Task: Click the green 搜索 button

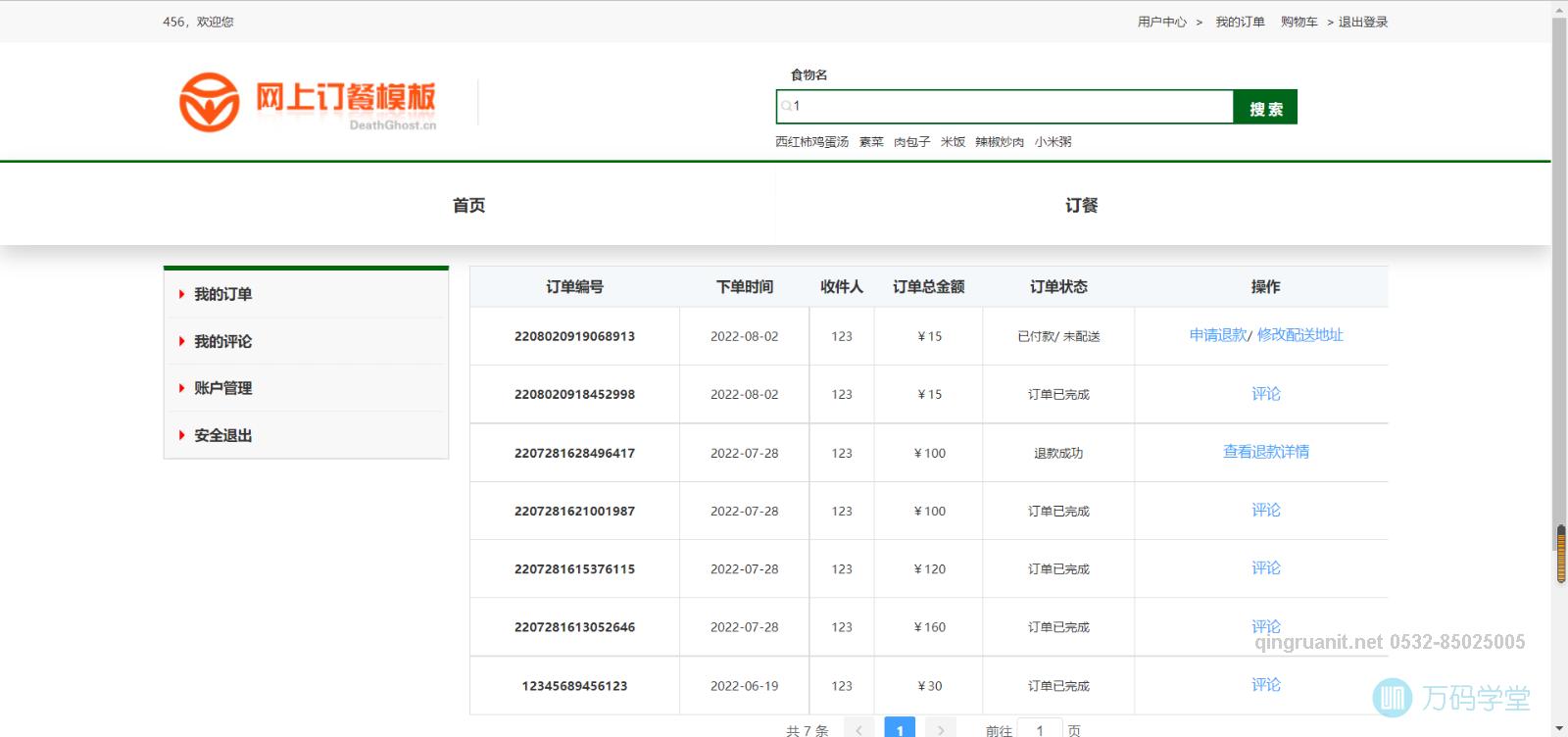Action: click(x=1265, y=107)
